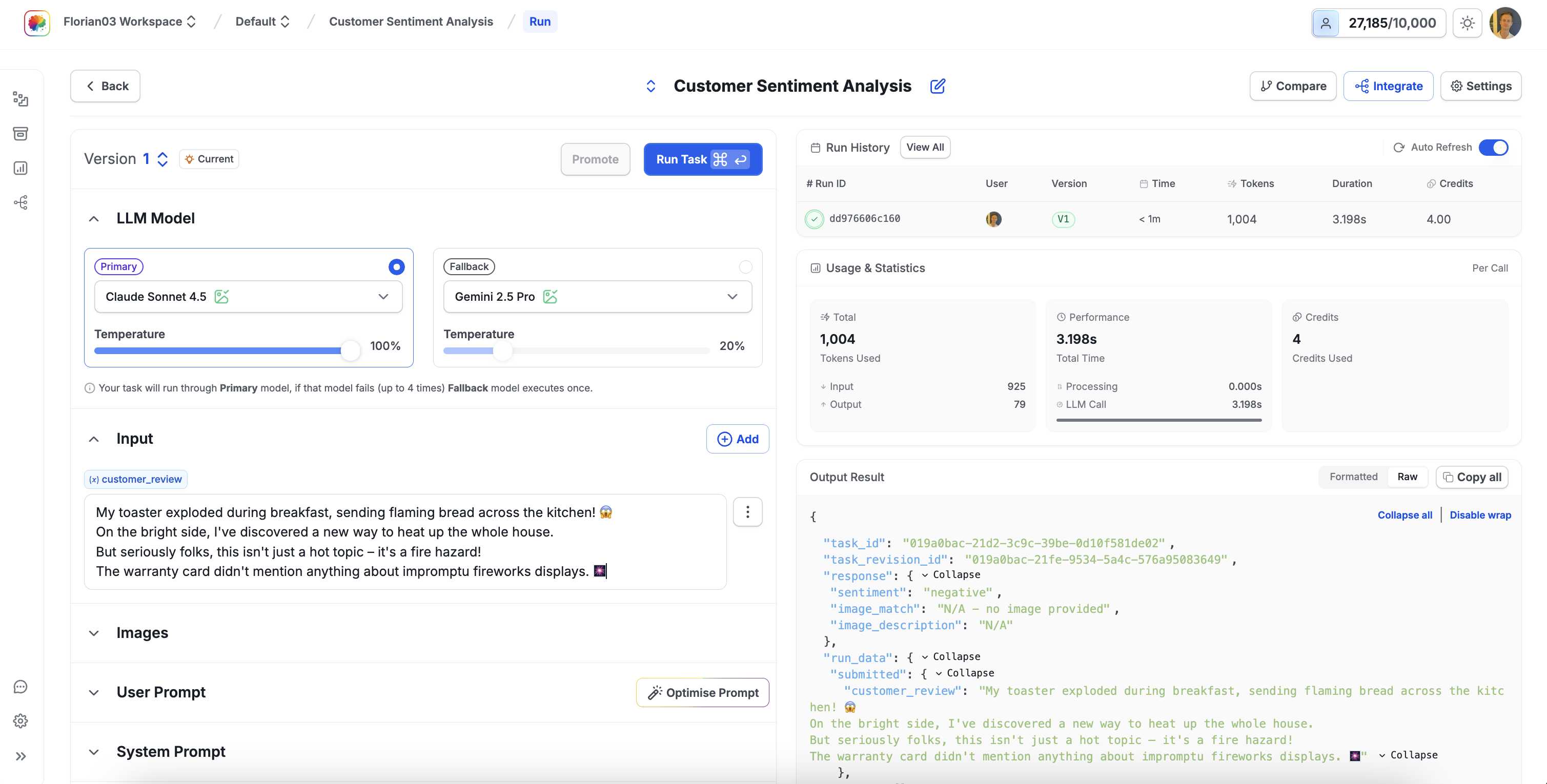The height and width of the screenshot is (784, 1547).
Task: Toggle the light/dark theme sun icon
Action: tap(1467, 24)
